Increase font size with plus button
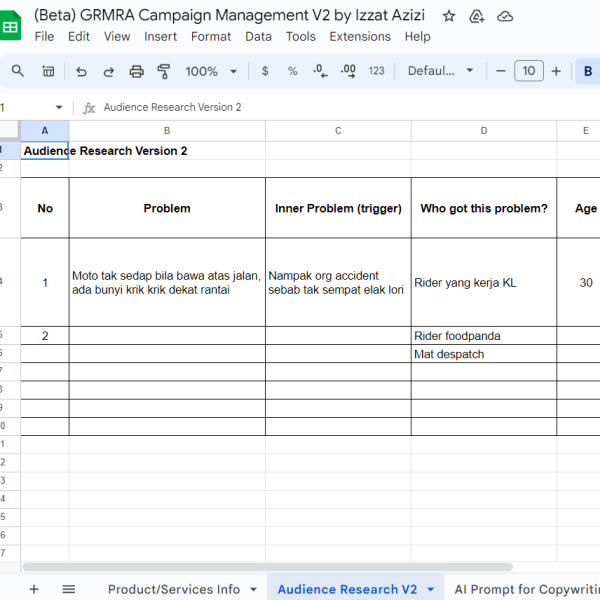Viewport: 600px width, 600px height. pos(556,71)
